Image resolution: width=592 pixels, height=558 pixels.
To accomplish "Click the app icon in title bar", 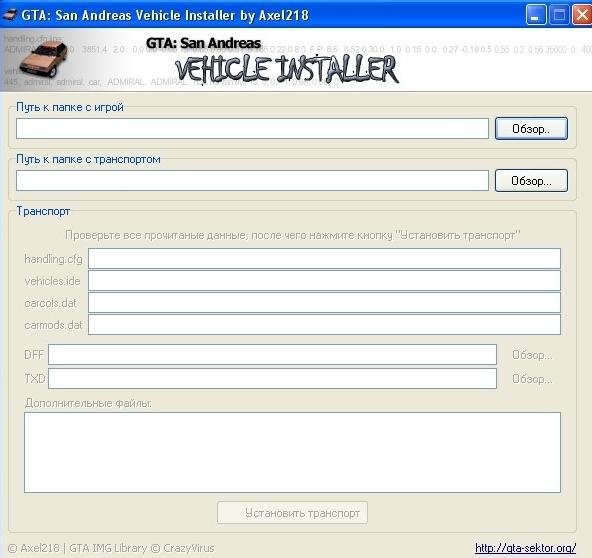I will [10, 15].
